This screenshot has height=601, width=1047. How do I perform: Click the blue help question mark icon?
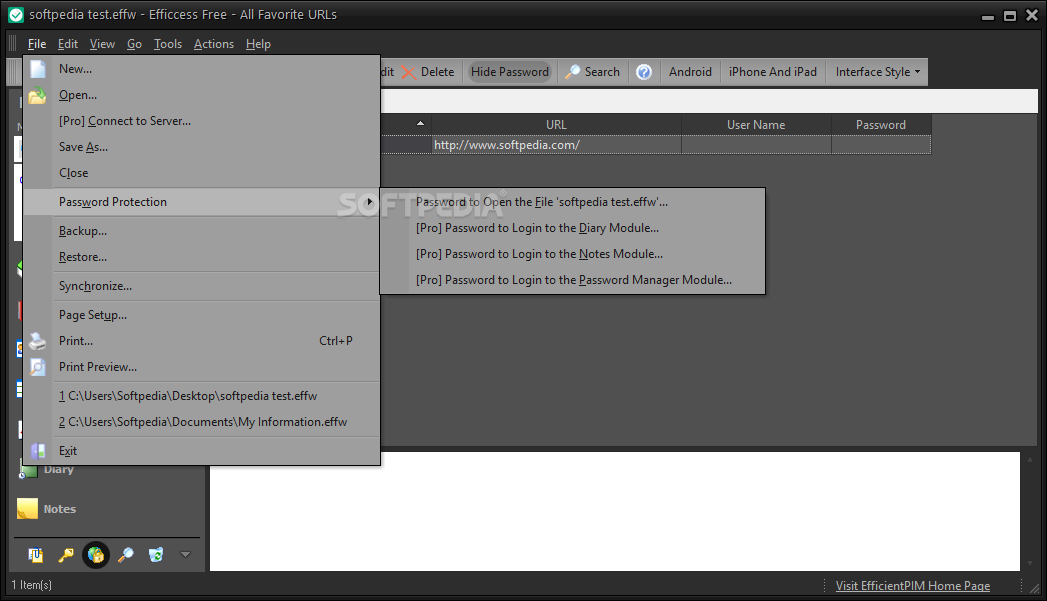(644, 72)
